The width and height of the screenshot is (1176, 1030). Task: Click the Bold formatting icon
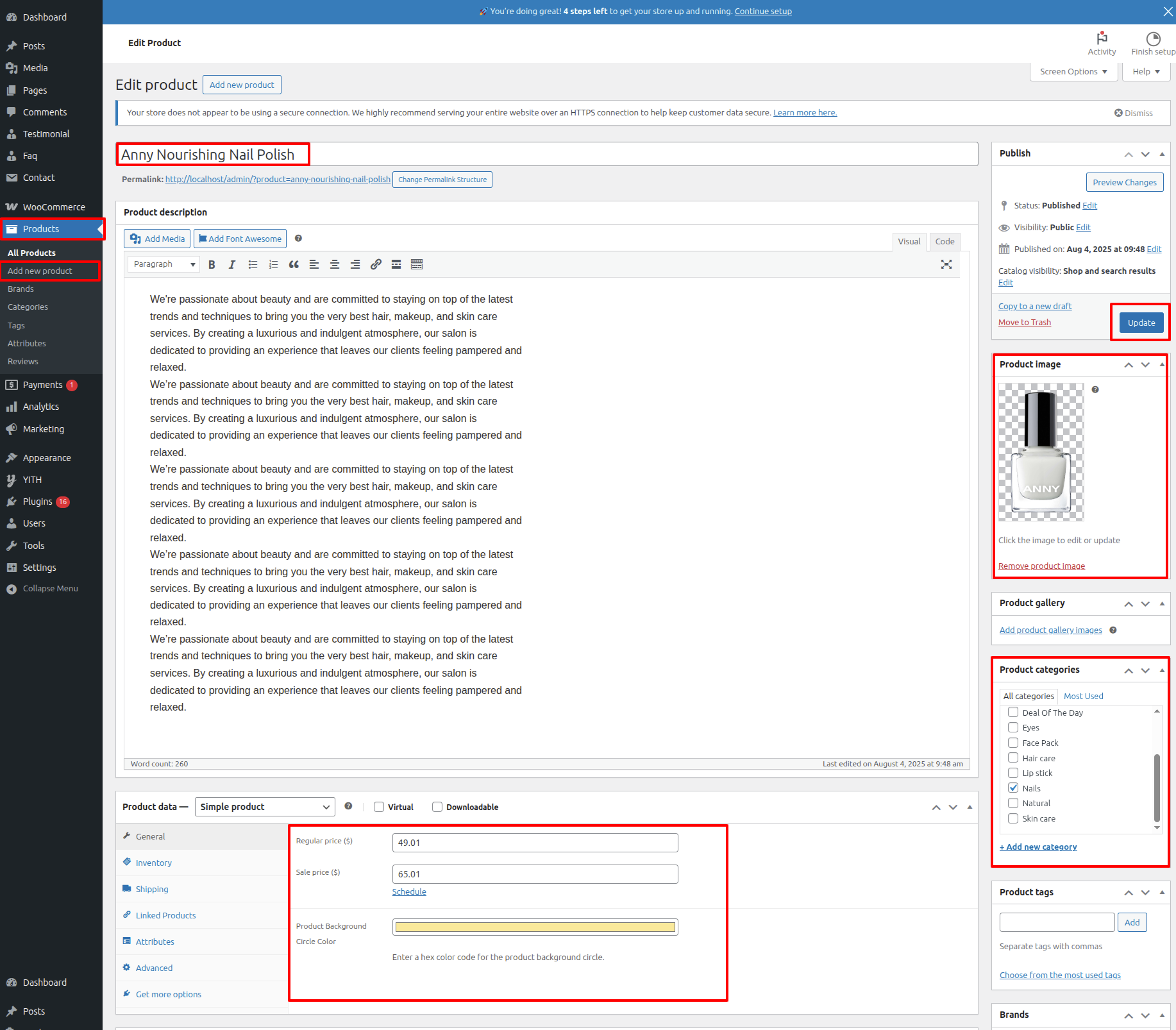(212, 264)
